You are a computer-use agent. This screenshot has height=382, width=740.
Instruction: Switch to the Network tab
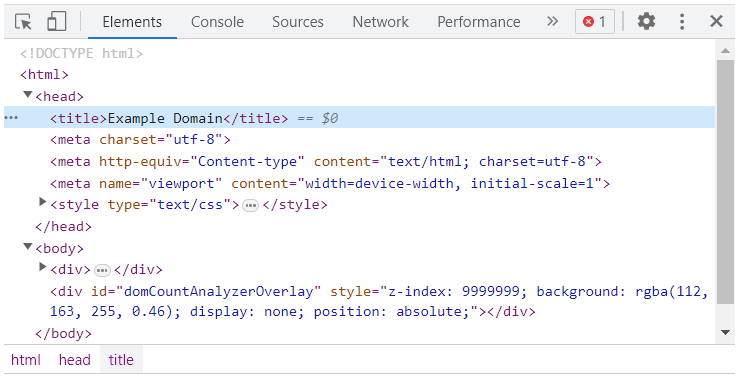380,22
